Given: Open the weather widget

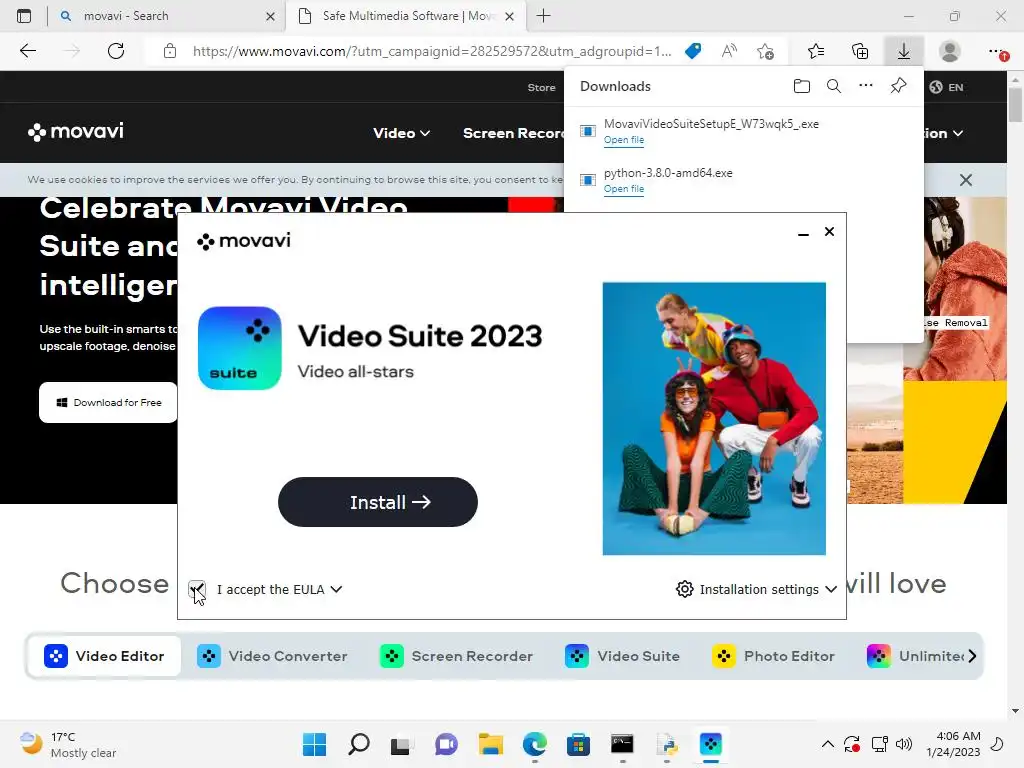Looking at the screenshot, I should pyautogui.click(x=68, y=744).
